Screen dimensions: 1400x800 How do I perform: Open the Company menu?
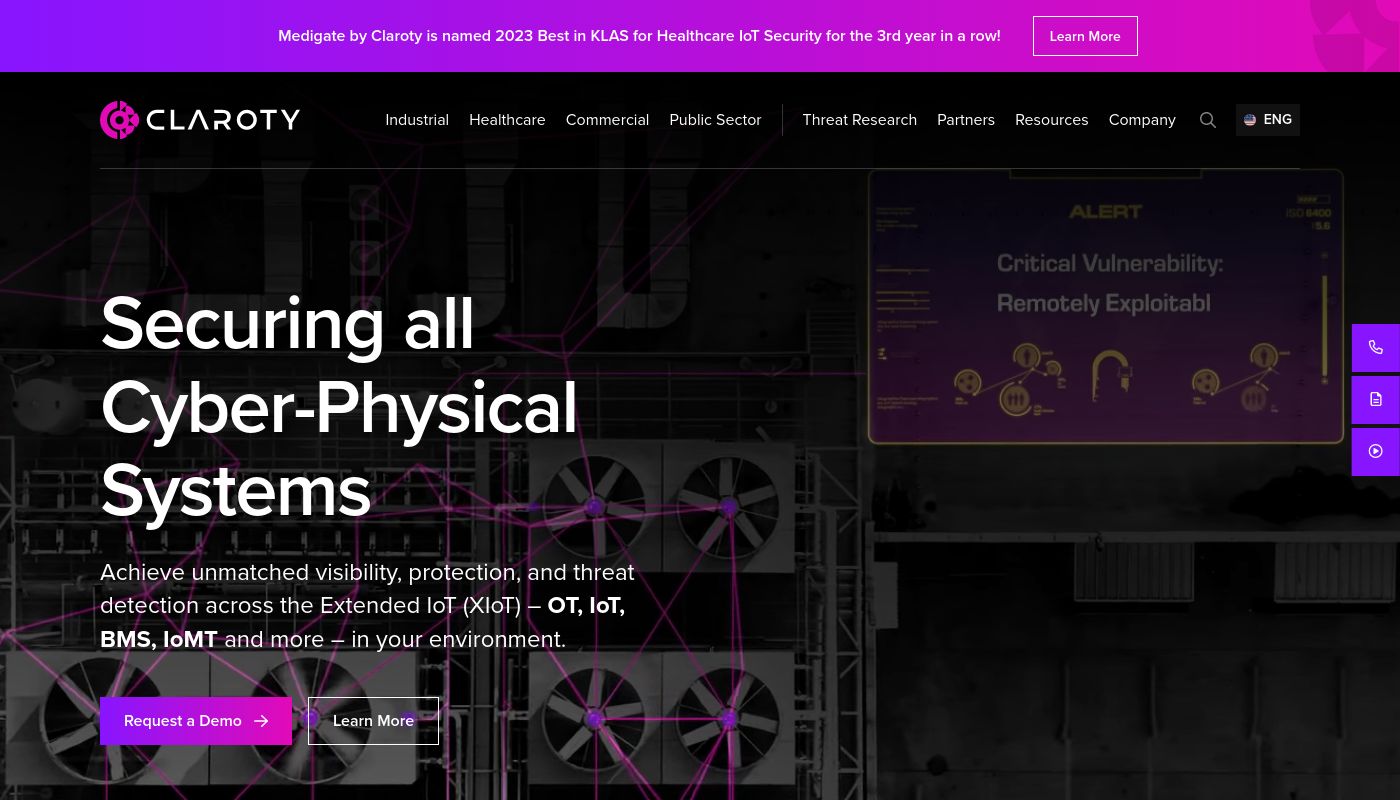(x=1142, y=120)
